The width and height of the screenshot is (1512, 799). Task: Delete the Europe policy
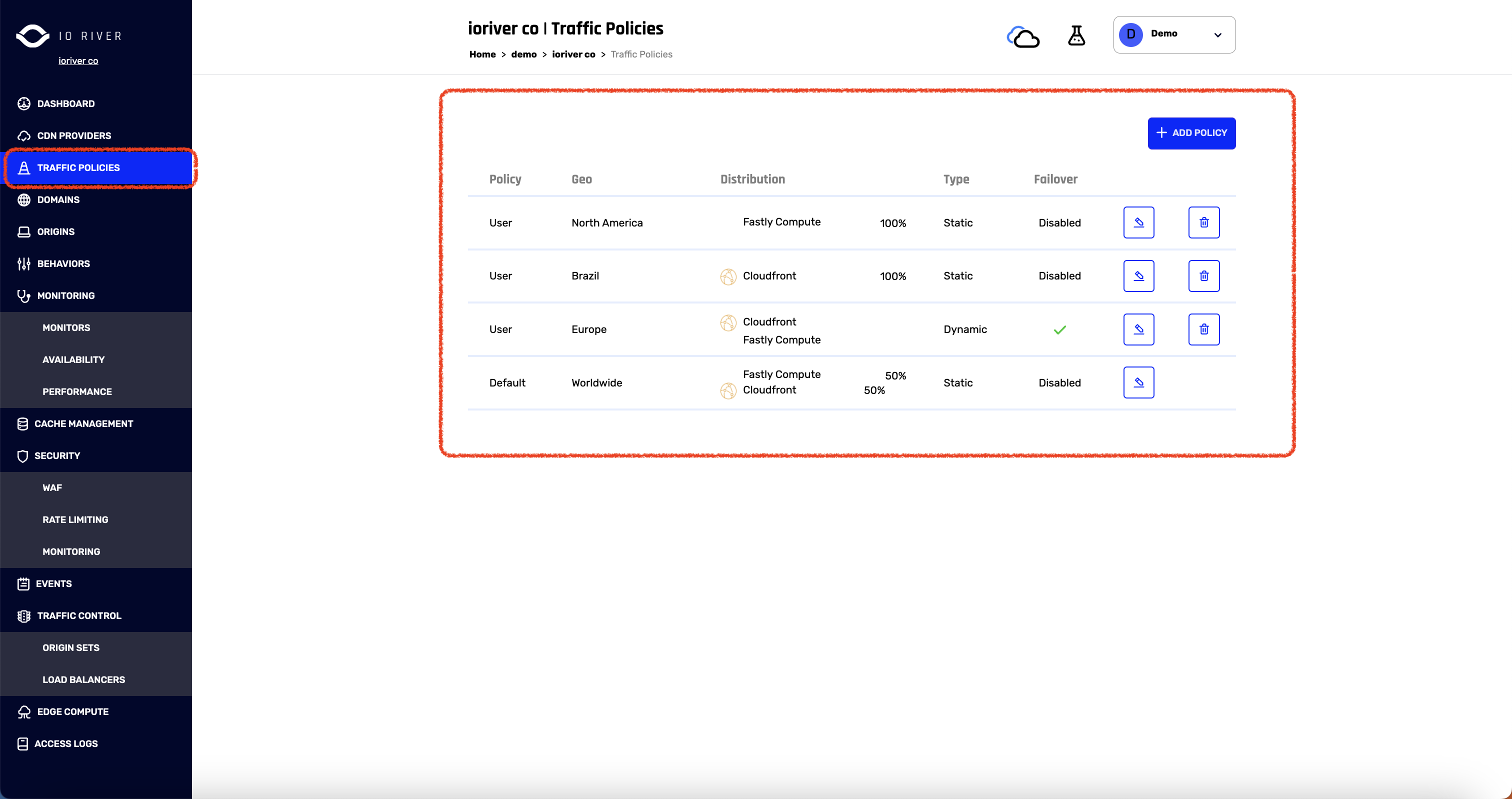pos(1204,329)
